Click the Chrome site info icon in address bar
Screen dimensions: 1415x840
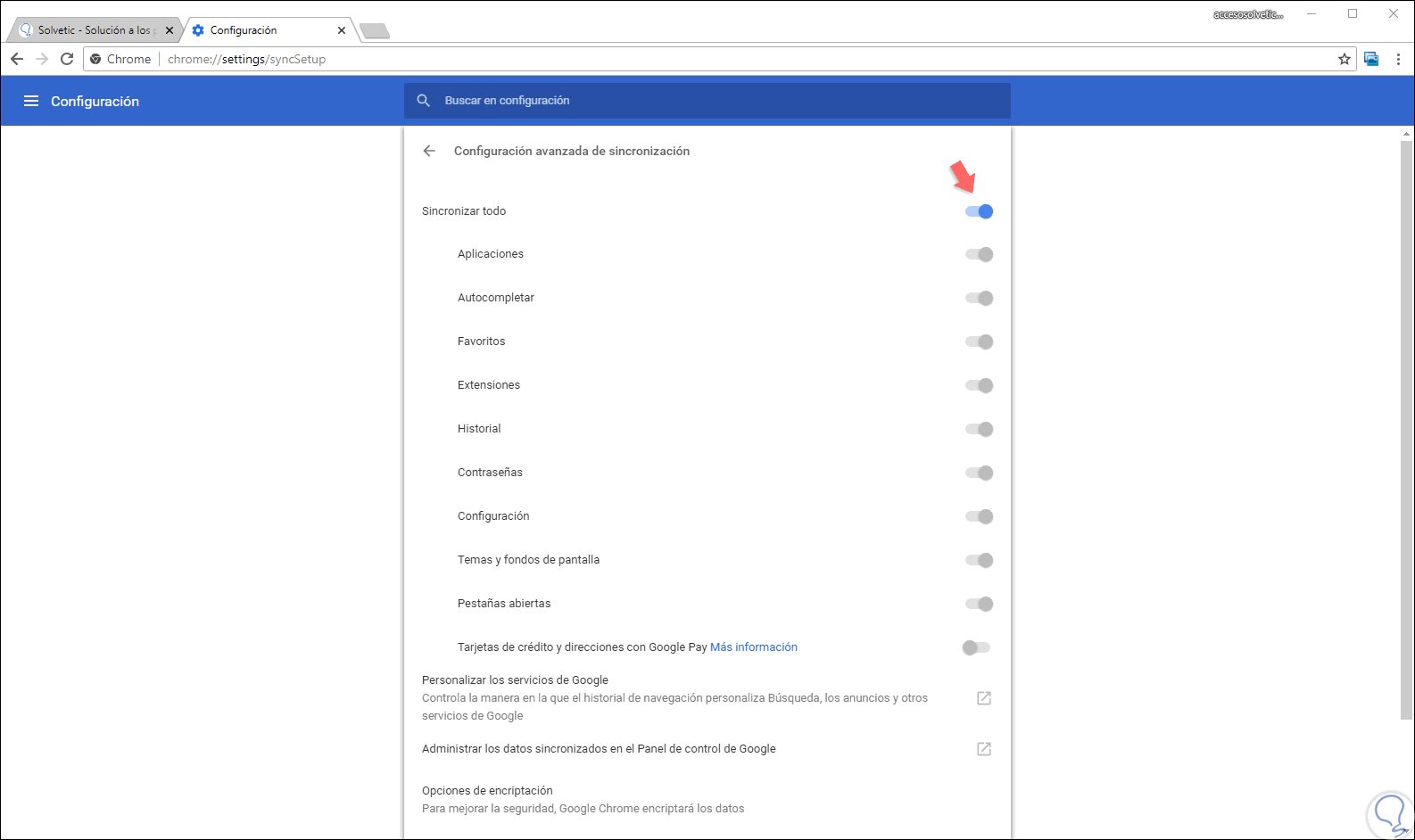[95, 59]
